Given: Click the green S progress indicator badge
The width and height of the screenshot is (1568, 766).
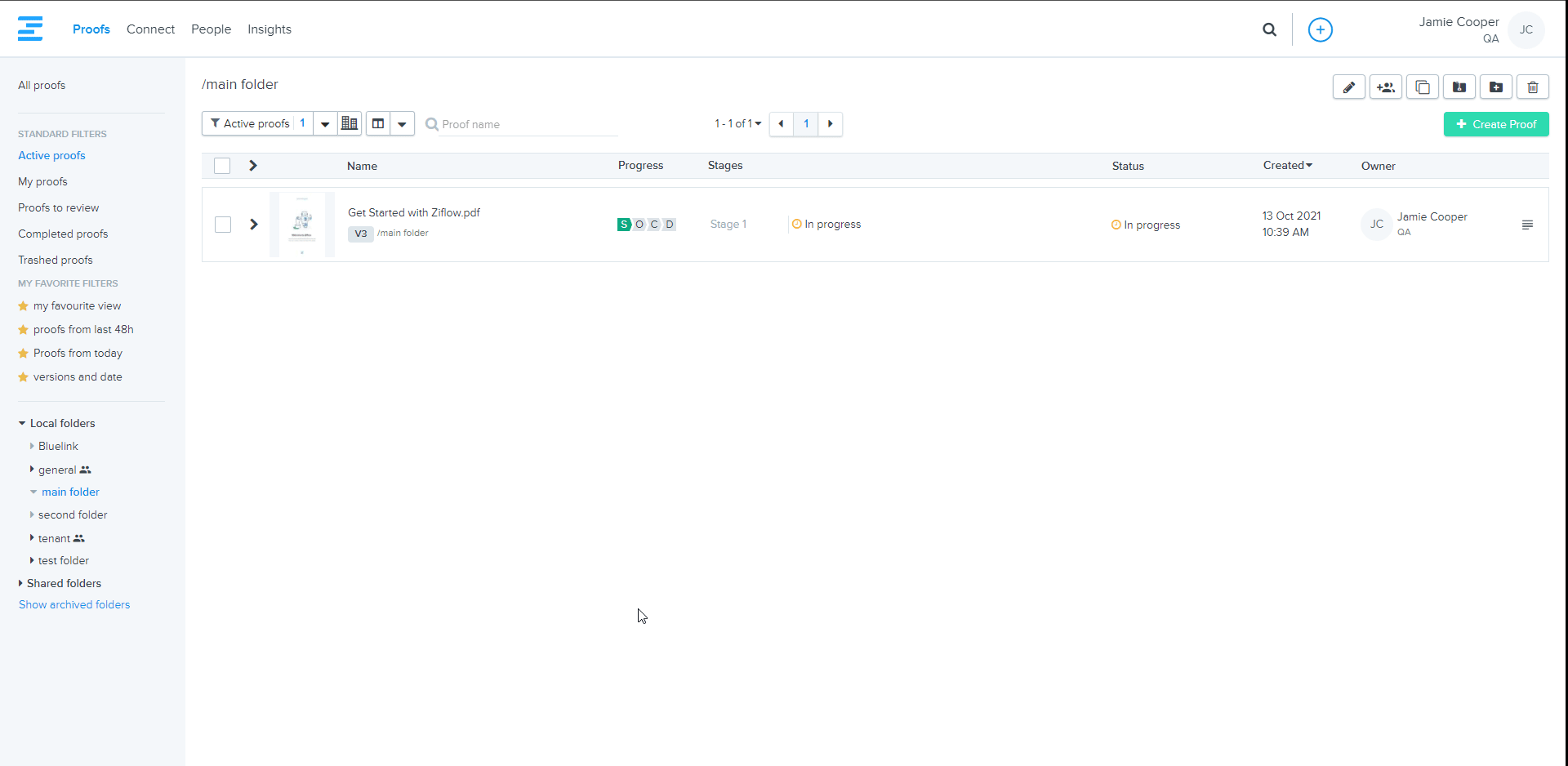Looking at the screenshot, I should point(624,225).
